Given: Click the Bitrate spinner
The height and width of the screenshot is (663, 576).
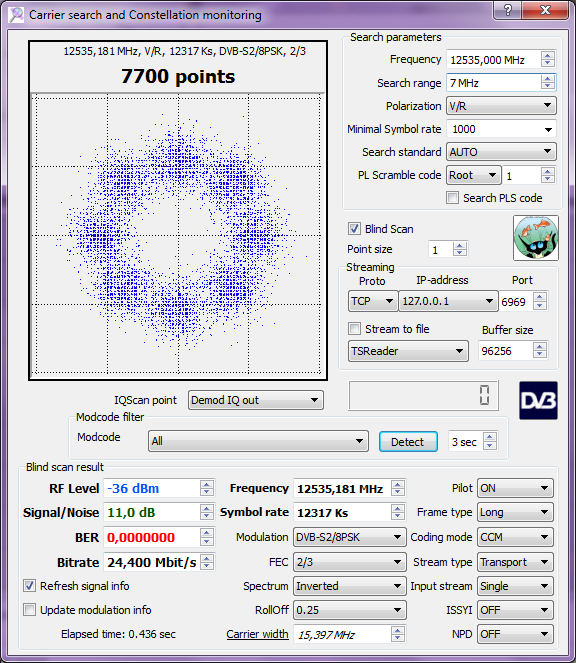Looking at the screenshot, I should (207, 562).
